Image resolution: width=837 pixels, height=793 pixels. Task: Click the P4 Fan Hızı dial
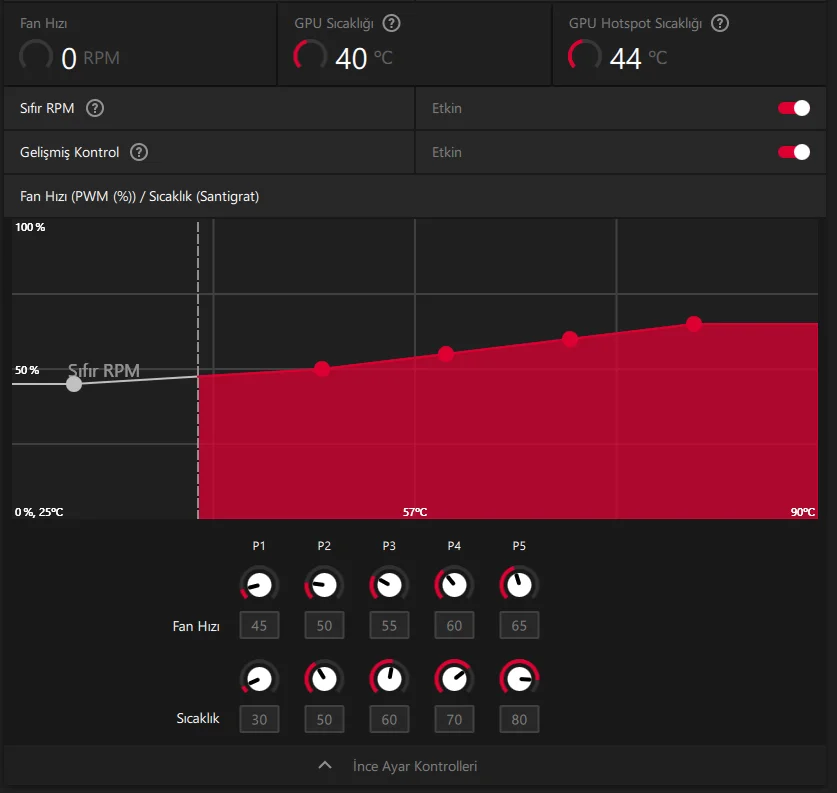pos(454,585)
